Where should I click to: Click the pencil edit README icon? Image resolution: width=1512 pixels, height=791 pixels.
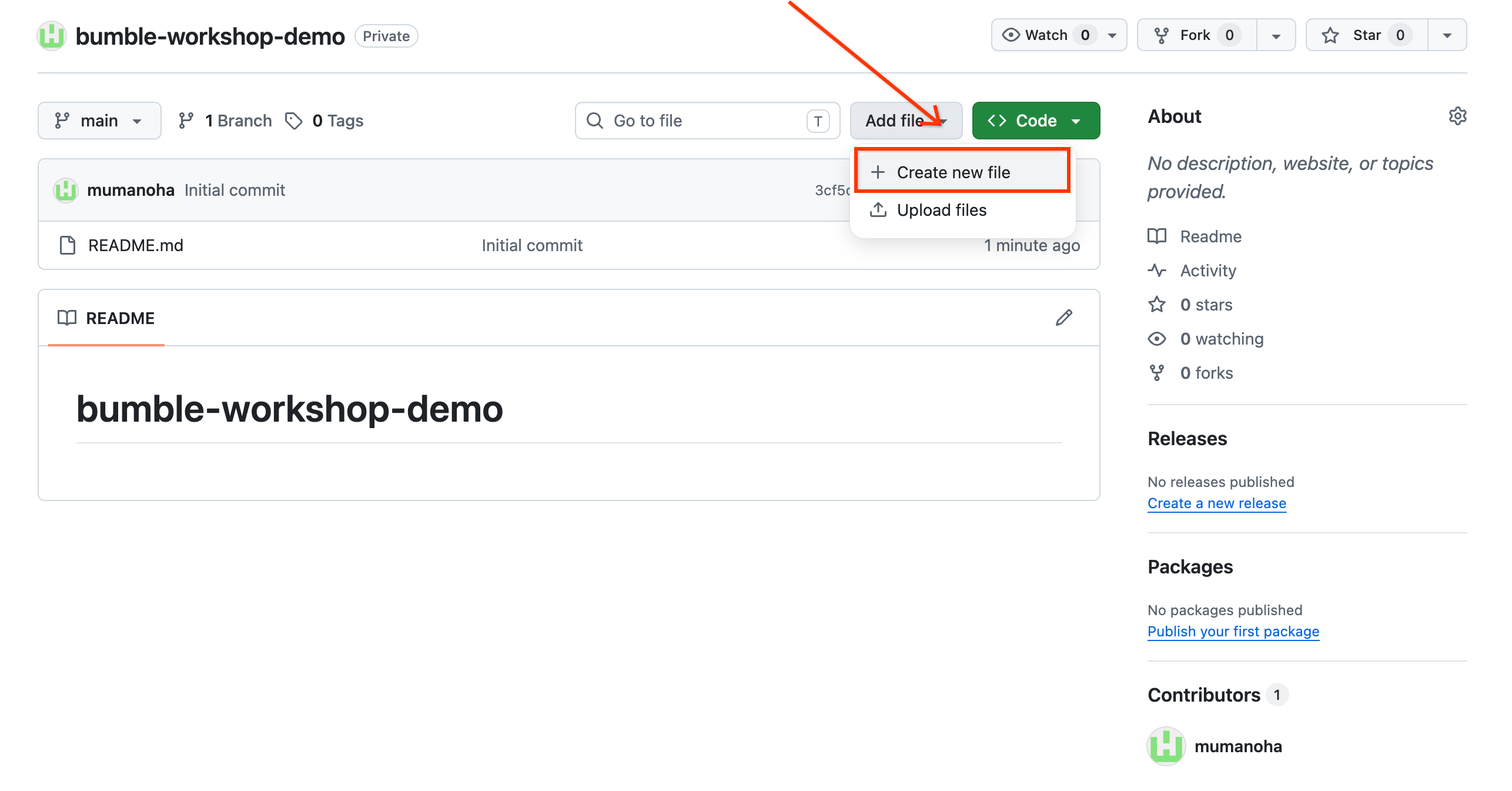1063,318
